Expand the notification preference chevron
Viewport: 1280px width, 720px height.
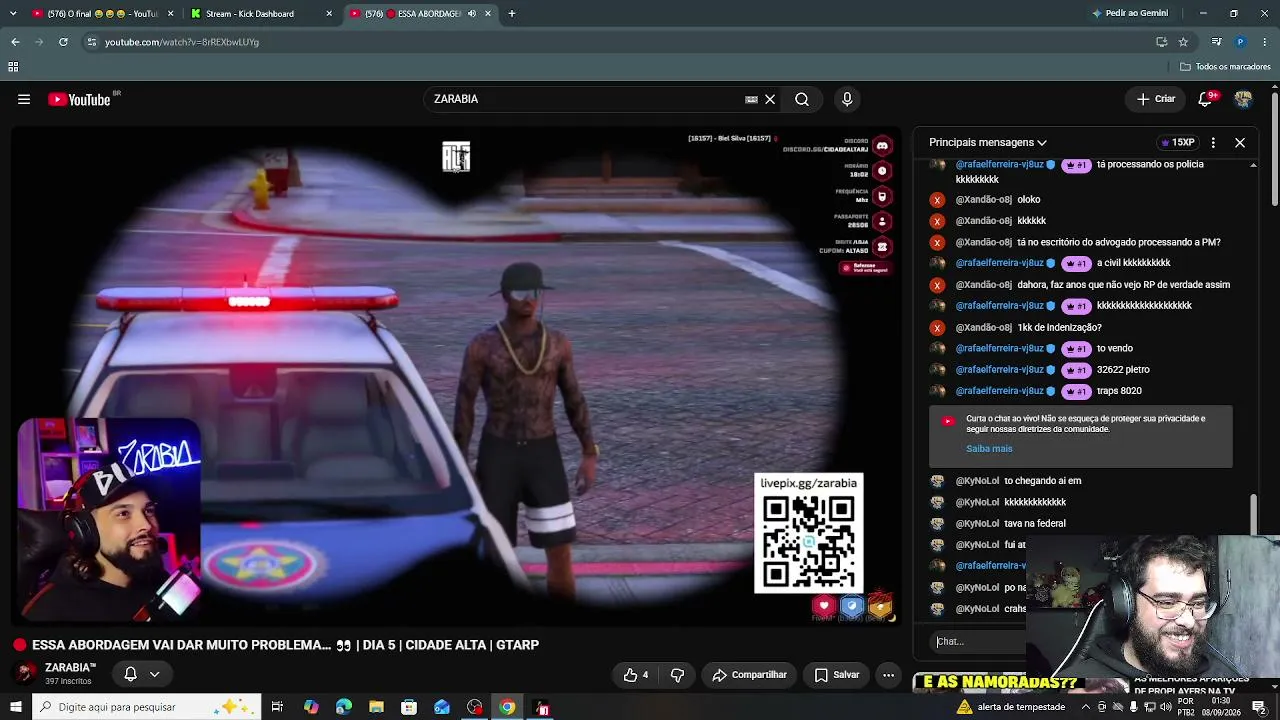pos(154,674)
